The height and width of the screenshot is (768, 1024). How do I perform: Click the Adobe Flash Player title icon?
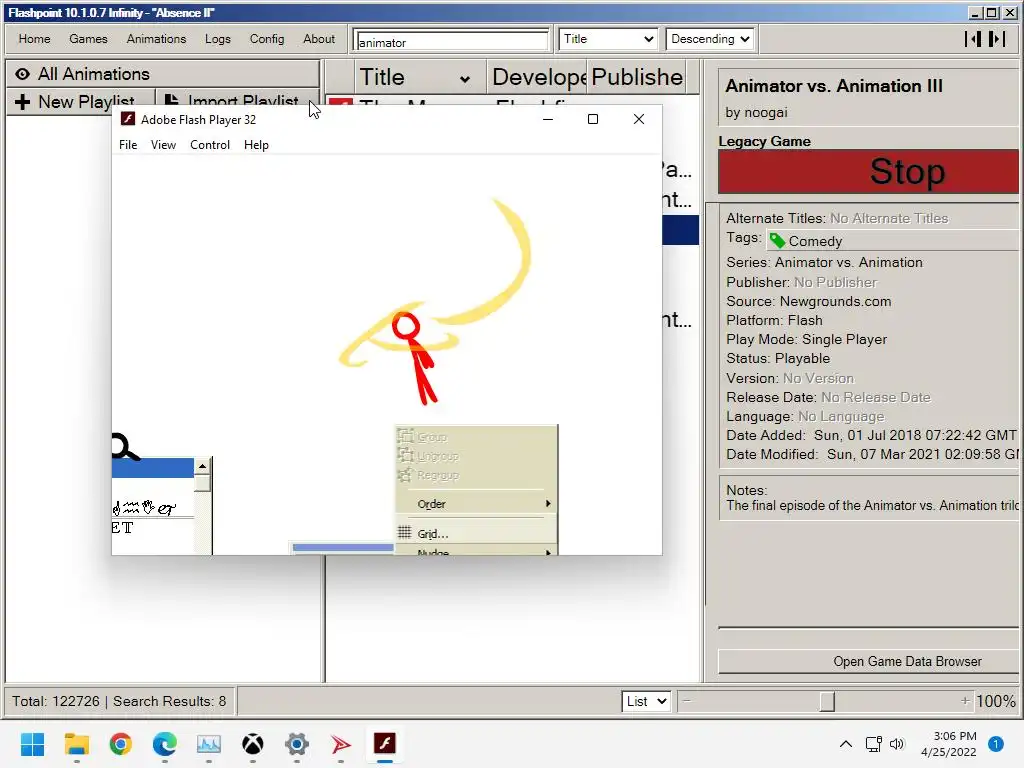pos(128,119)
